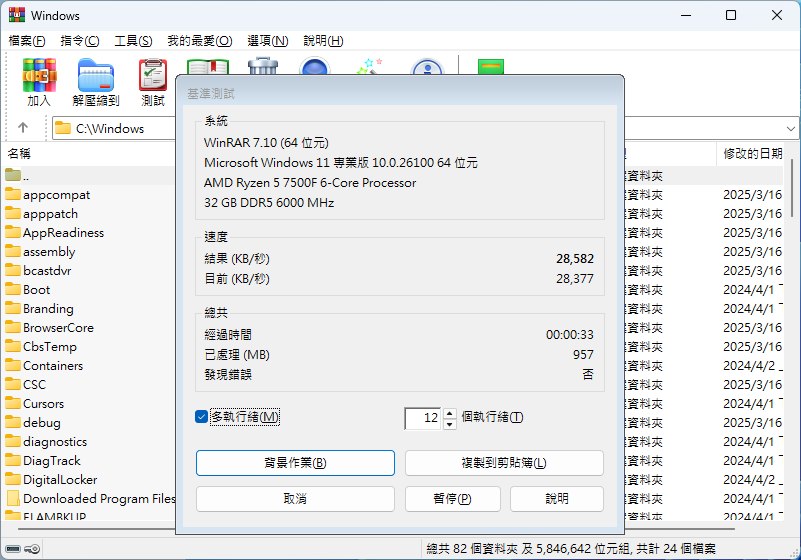Go up one folder with arrow icon
The height and width of the screenshot is (560, 801).
[x=23, y=128]
